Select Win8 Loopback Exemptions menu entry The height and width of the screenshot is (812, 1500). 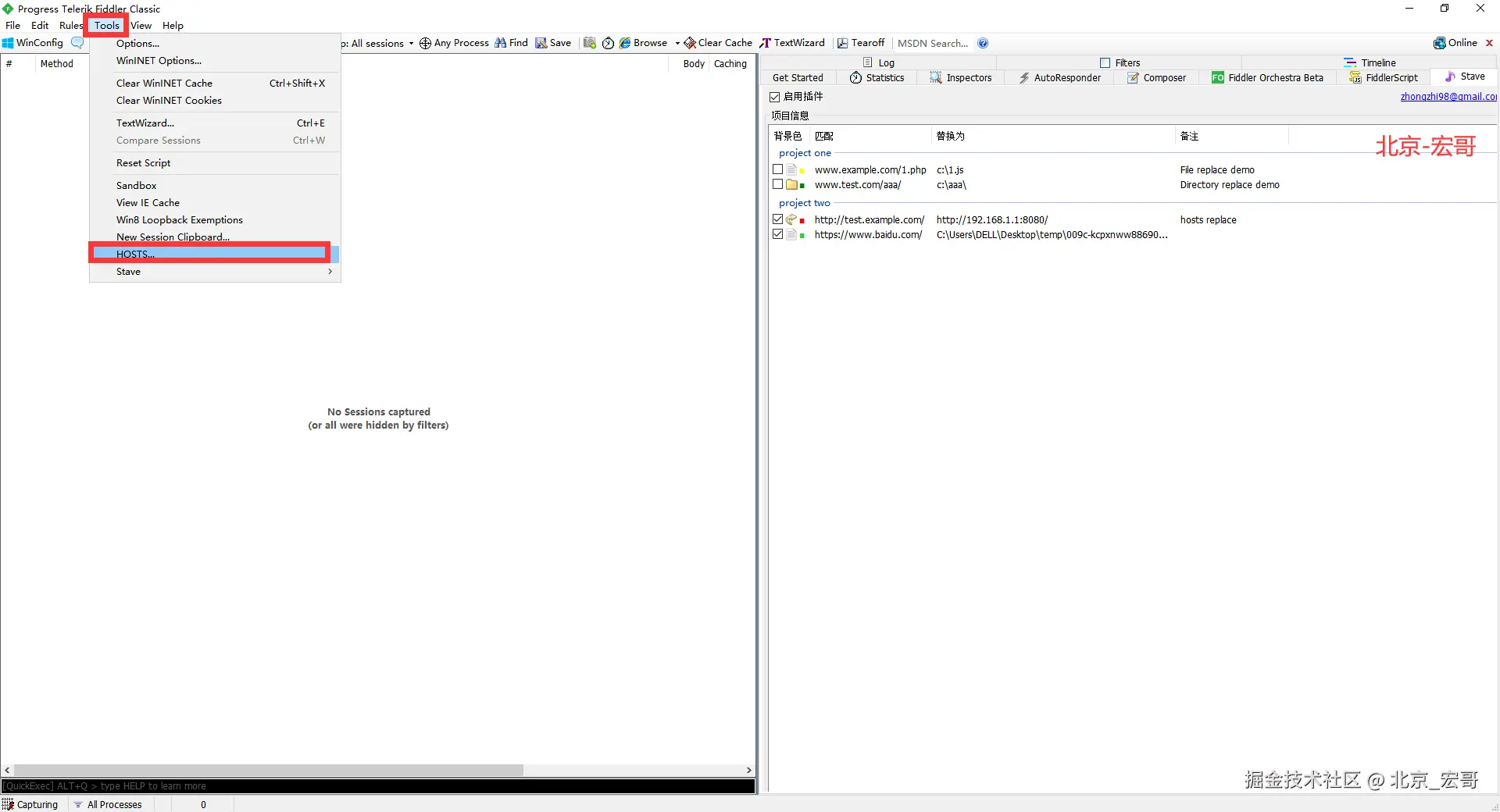coord(215,220)
